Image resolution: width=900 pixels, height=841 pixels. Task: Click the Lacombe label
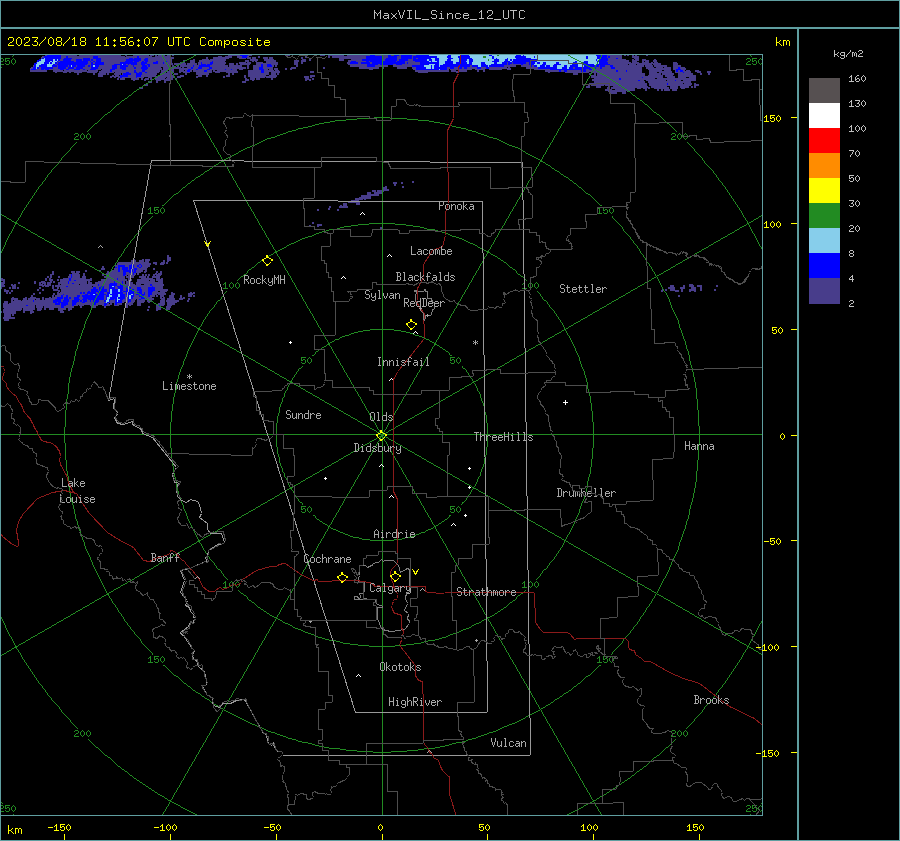[431, 251]
